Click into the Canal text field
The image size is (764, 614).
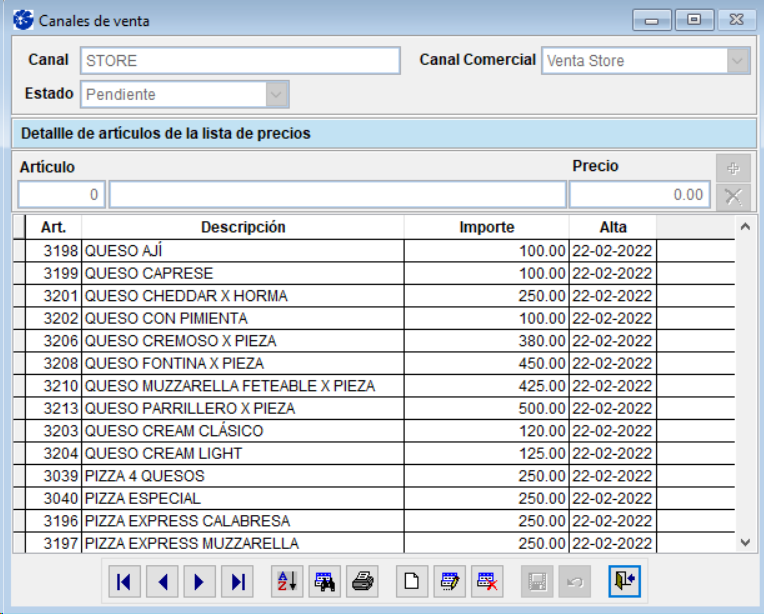coord(240,61)
